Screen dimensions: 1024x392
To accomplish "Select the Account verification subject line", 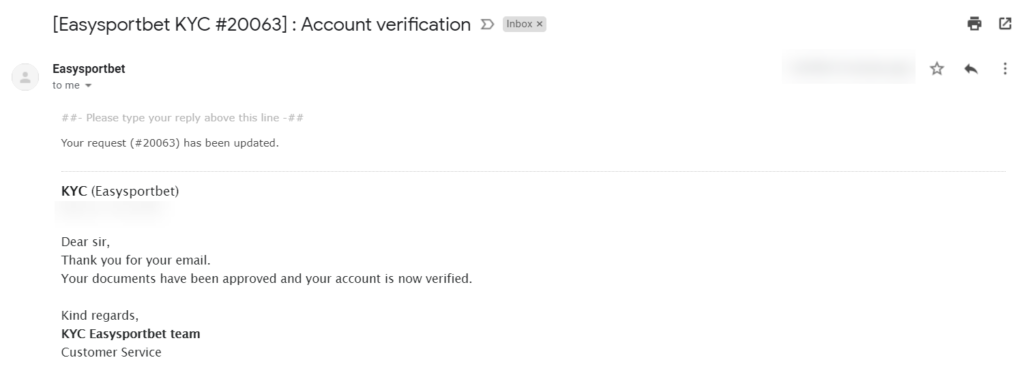I will tap(261, 25).
